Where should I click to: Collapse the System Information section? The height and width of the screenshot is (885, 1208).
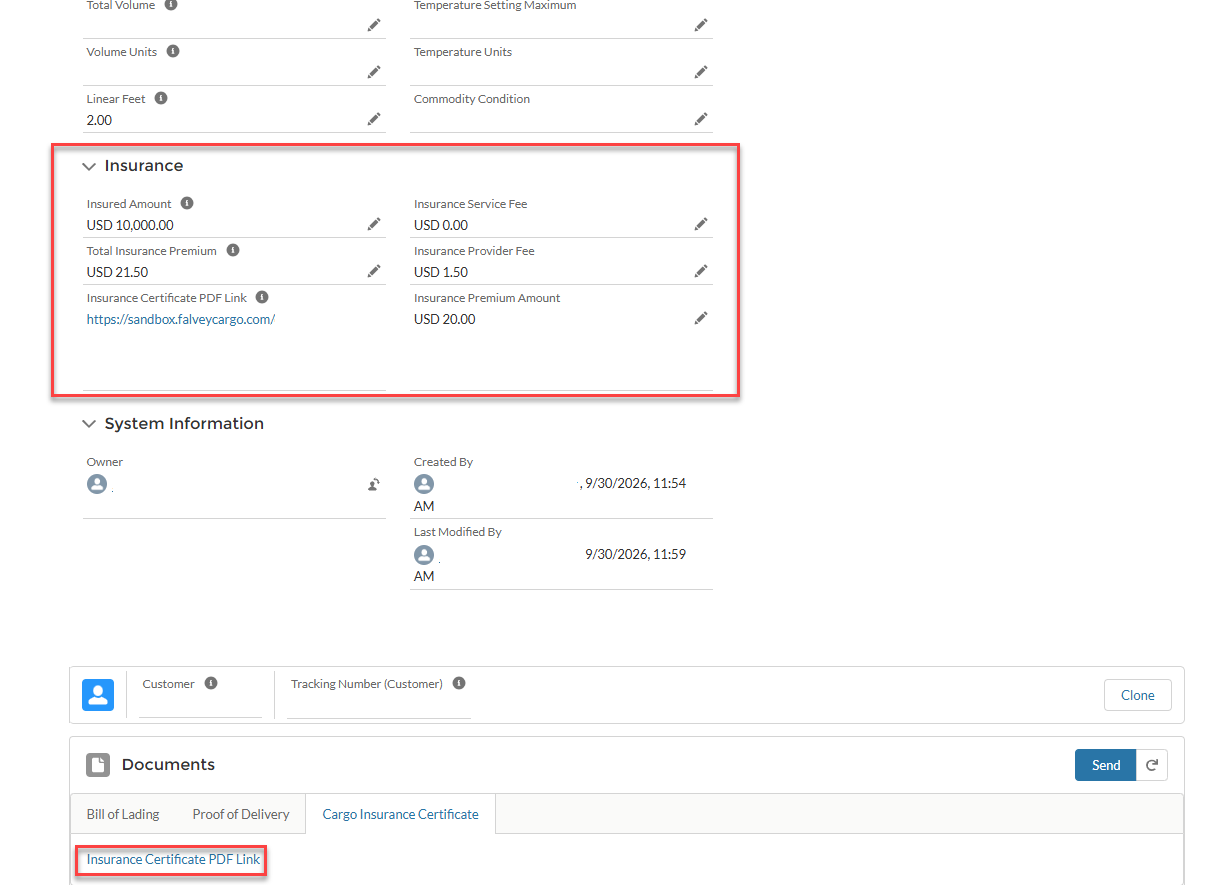[x=89, y=424]
